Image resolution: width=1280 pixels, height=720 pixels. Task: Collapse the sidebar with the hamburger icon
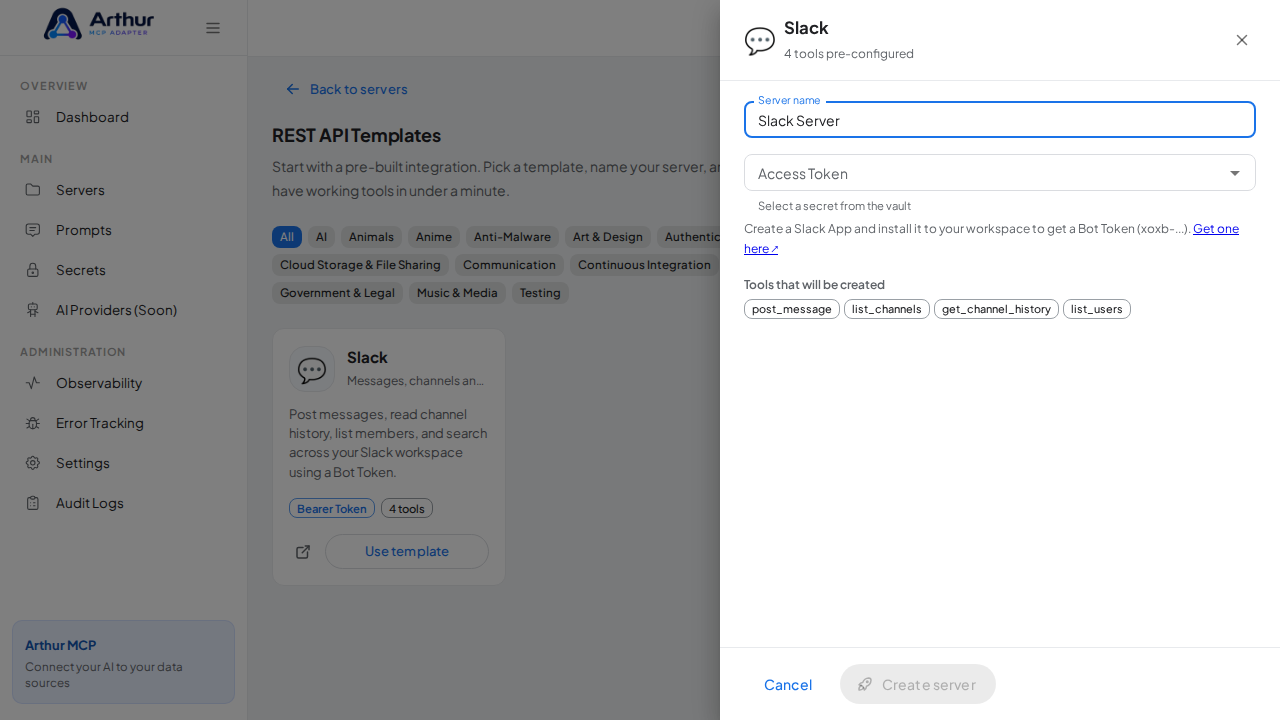[x=213, y=28]
